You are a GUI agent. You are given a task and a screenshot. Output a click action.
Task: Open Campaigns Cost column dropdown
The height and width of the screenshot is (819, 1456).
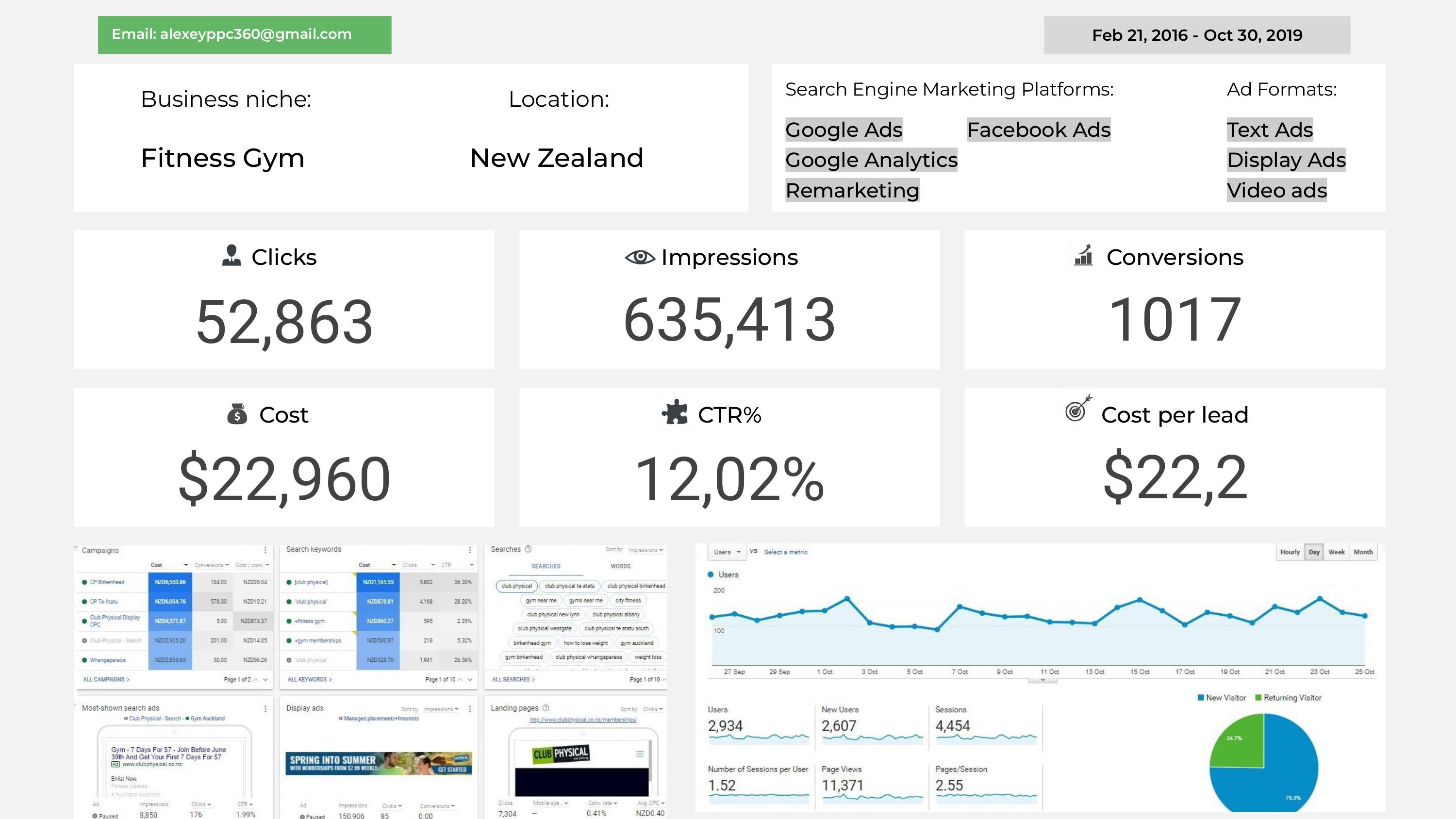[185, 565]
